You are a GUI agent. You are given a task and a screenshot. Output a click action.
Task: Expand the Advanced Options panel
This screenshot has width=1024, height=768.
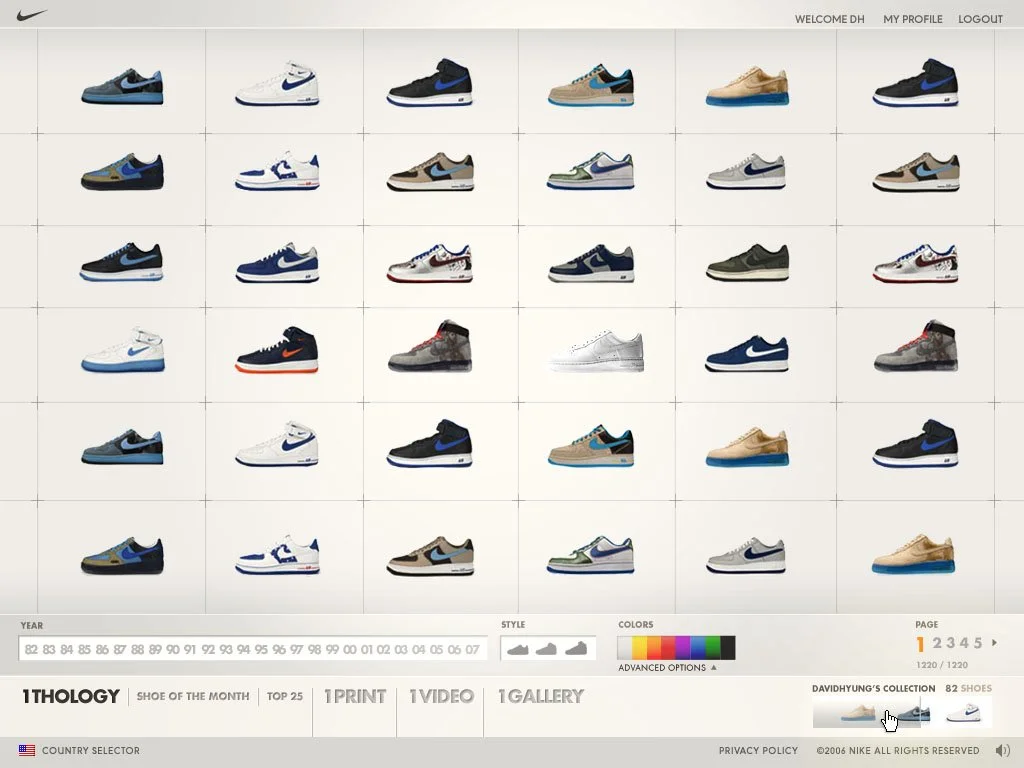(667, 667)
